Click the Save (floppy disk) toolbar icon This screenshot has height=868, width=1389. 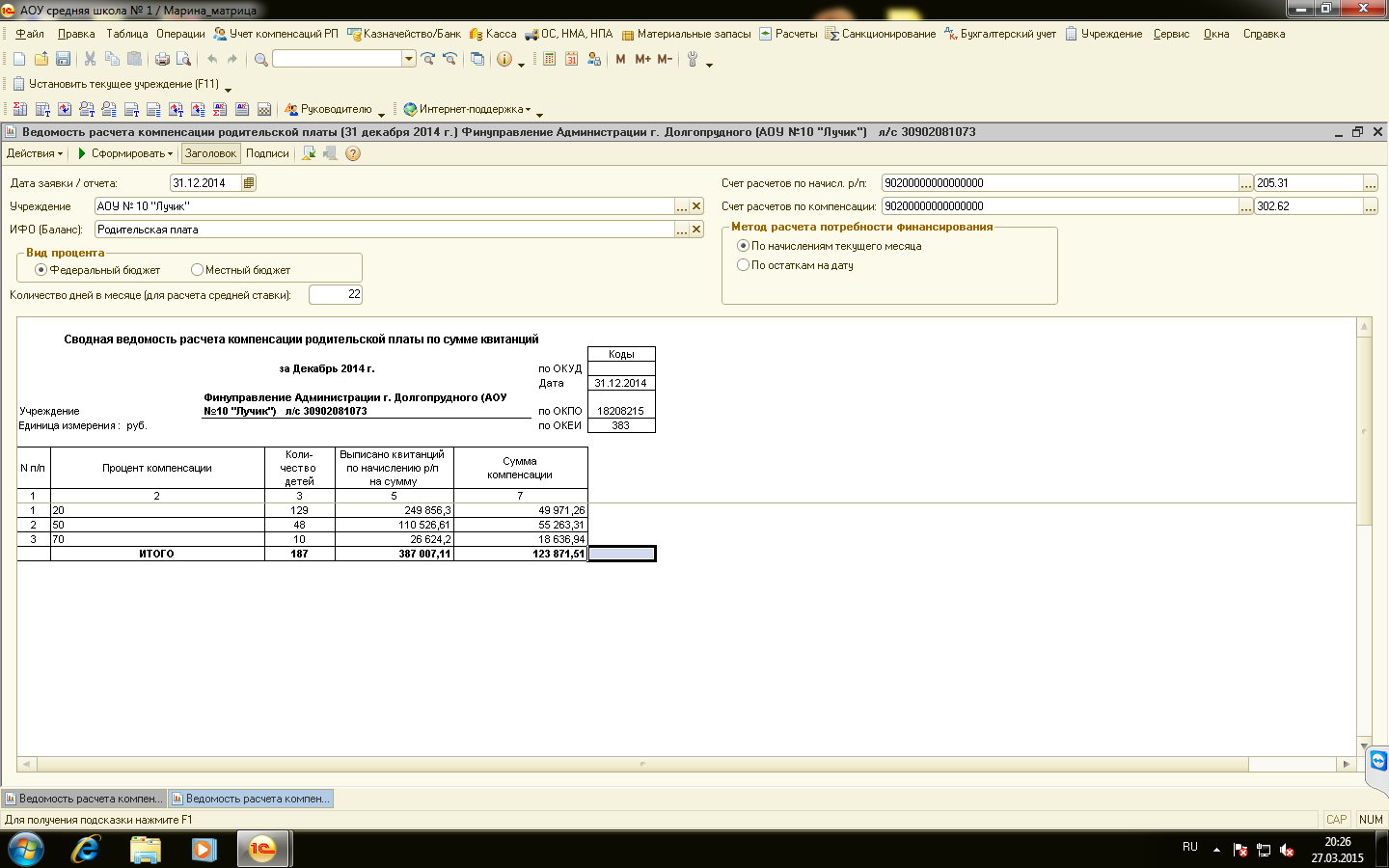[63, 59]
